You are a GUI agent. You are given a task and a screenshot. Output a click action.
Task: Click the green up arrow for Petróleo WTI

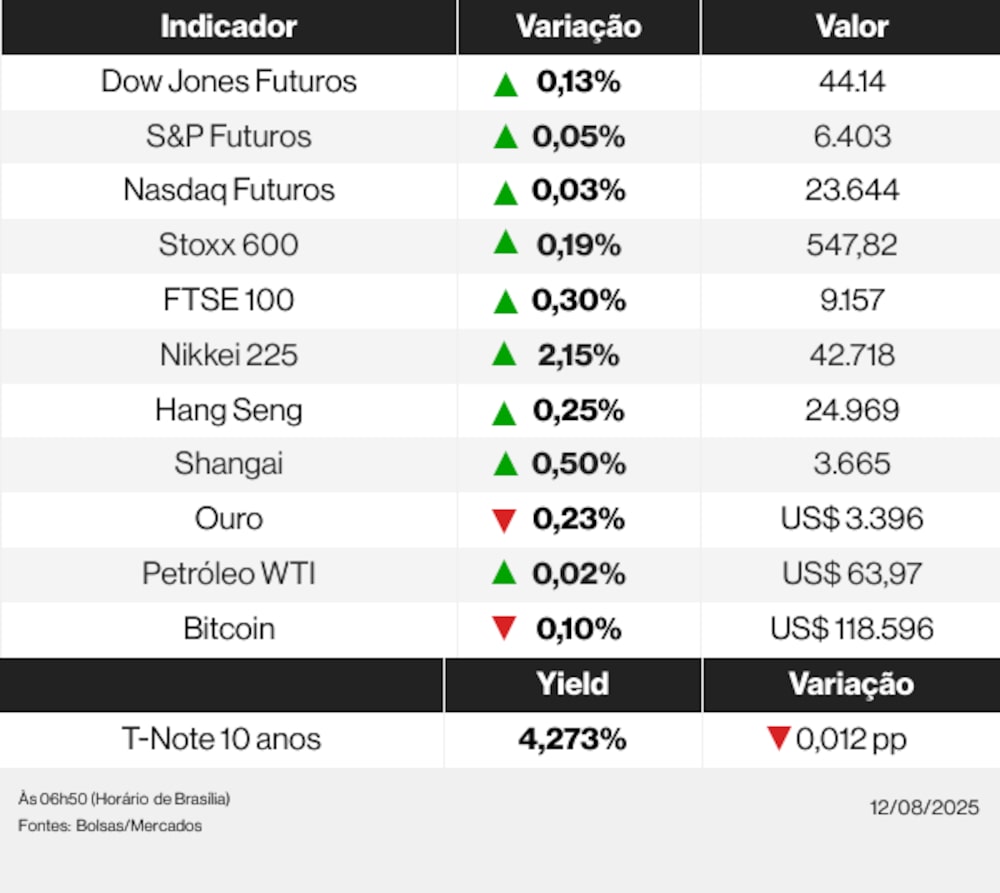point(505,573)
